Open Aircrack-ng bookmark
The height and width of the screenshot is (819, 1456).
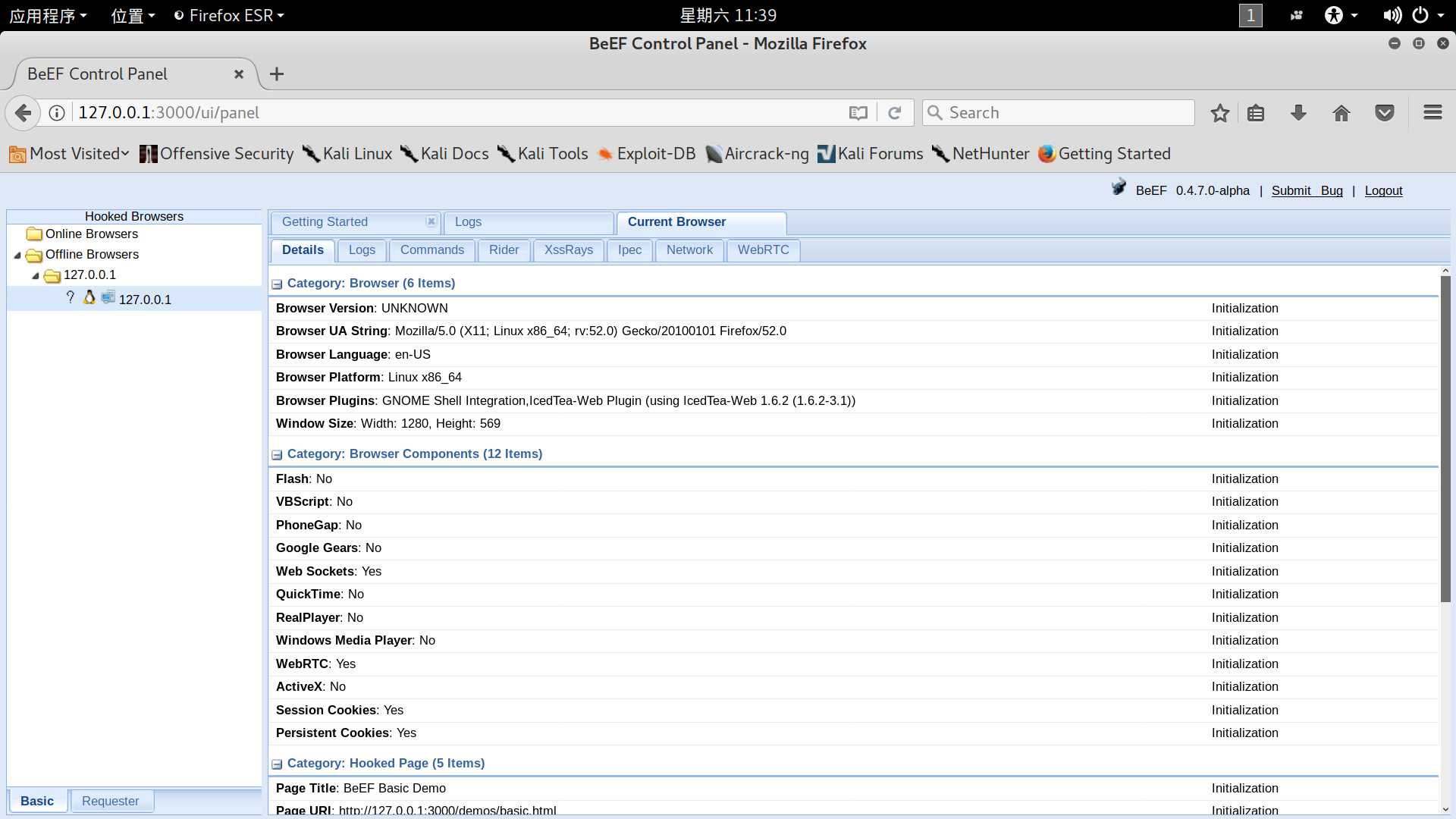[x=757, y=154]
